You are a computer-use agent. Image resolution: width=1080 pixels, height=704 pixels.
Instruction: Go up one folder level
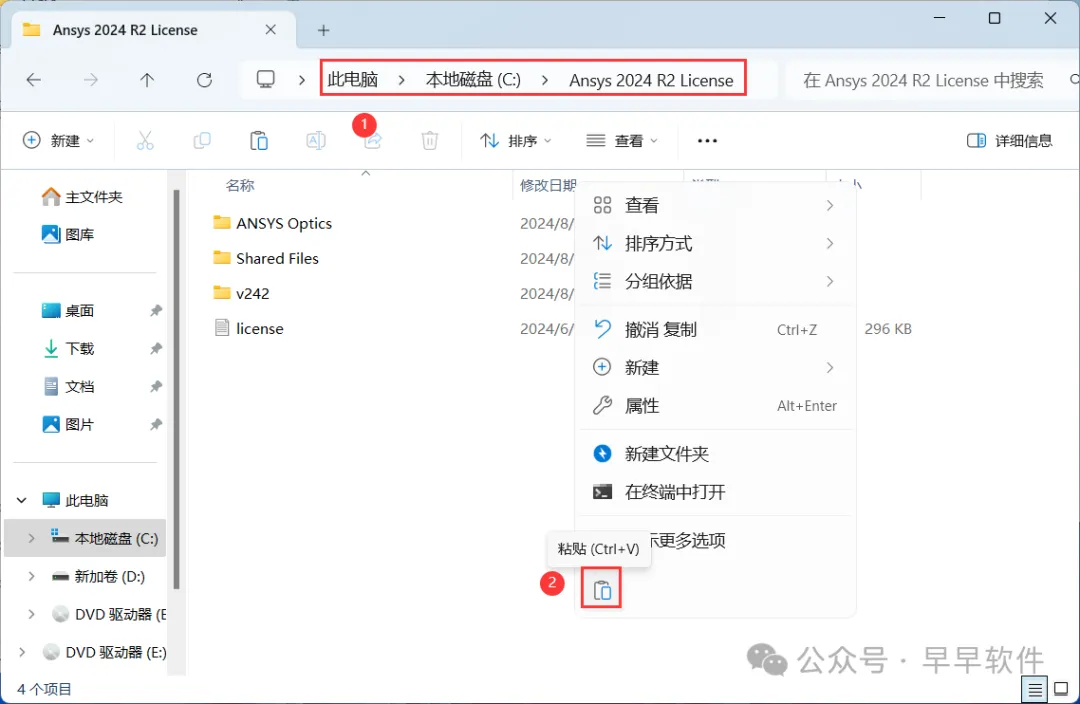pyautogui.click(x=147, y=80)
